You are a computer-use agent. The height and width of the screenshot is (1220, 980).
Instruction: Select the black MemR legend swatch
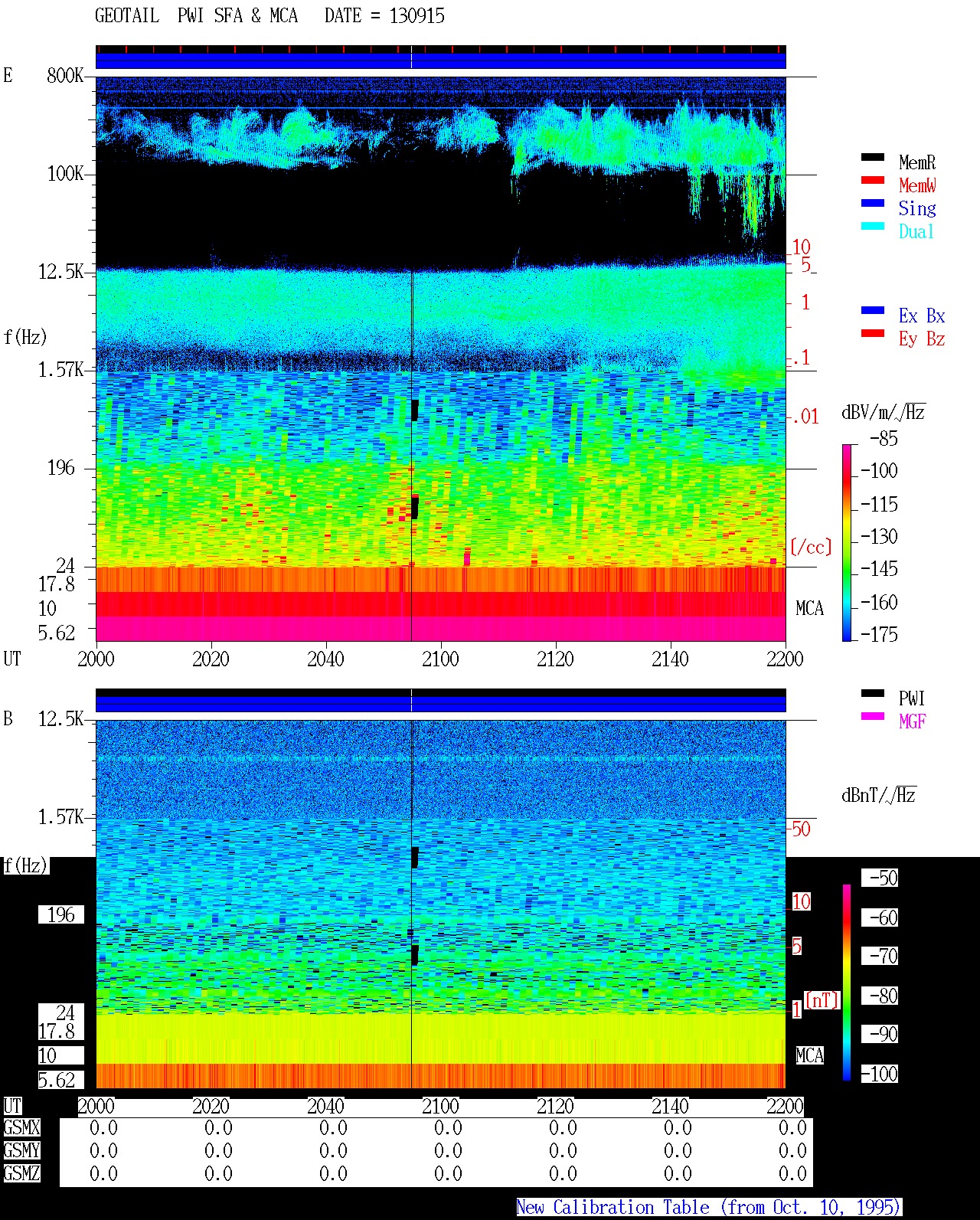tap(873, 158)
